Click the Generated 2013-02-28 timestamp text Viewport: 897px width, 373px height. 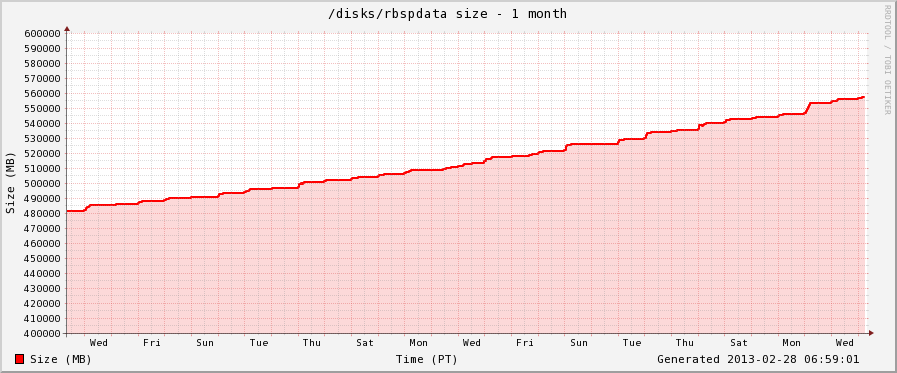[x=758, y=359]
